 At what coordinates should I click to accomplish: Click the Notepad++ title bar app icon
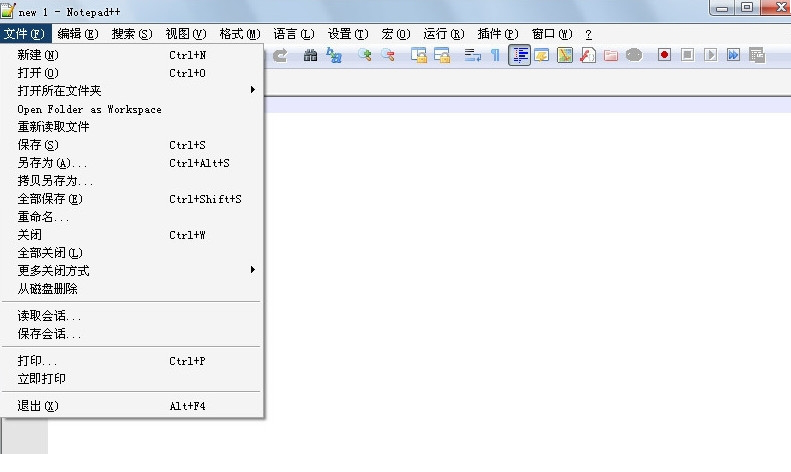tap(8, 11)
